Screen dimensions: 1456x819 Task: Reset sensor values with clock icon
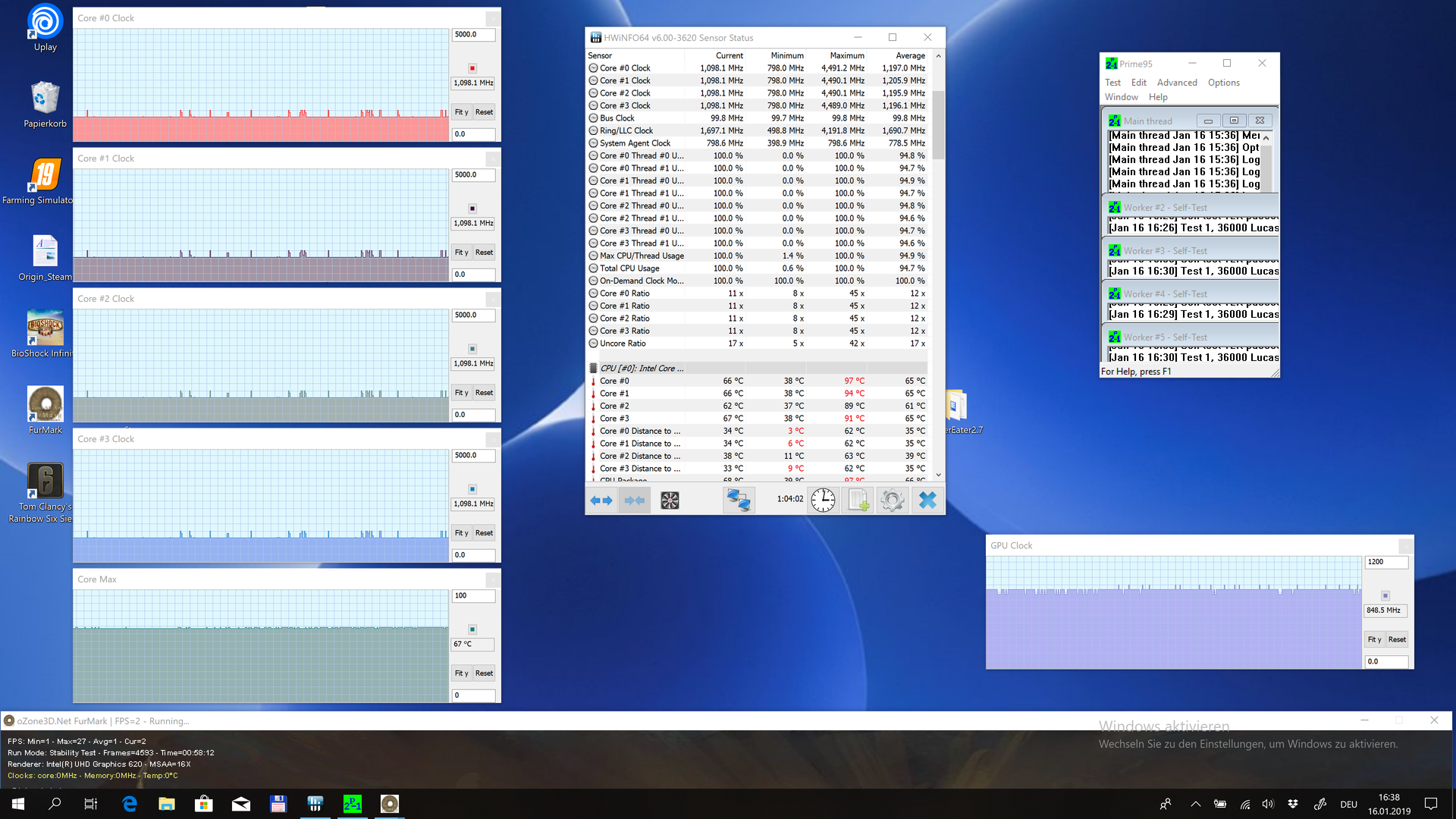(823, 500)
